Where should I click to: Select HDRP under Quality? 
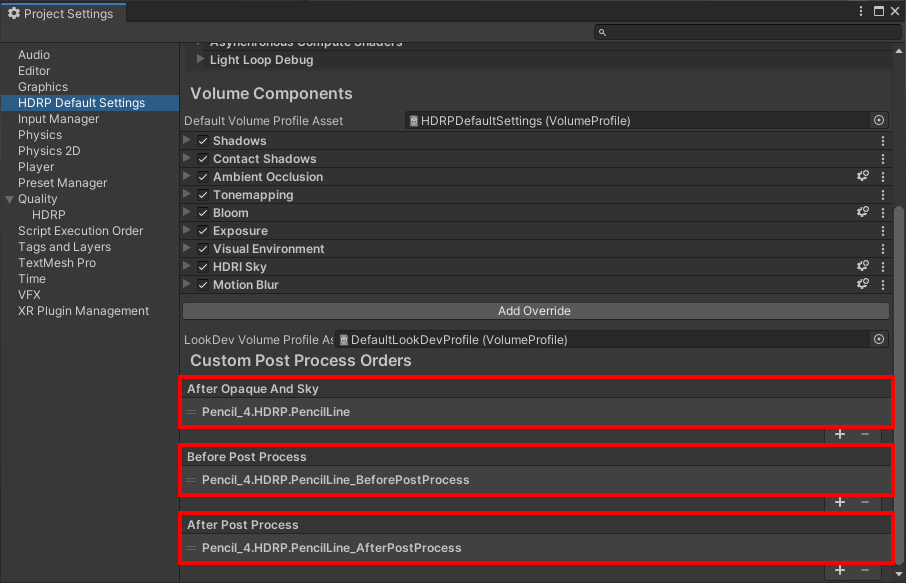click(x=49, y=215)
